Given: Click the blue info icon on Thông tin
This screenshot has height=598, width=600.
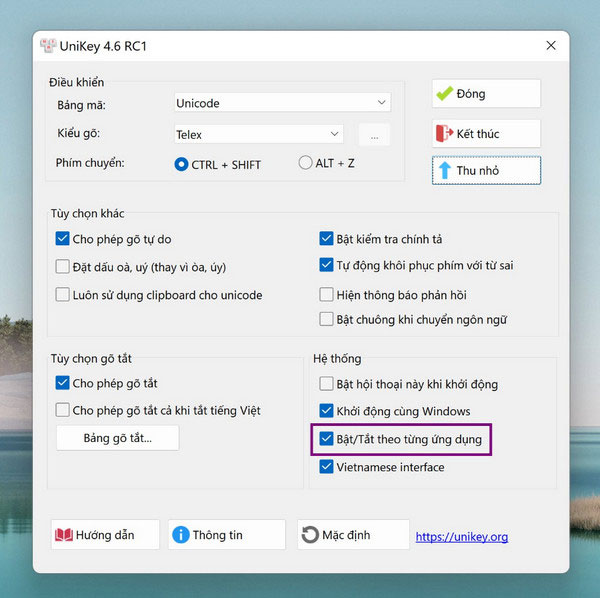Looking at the screenshot, I should click(x=181, y=534).
